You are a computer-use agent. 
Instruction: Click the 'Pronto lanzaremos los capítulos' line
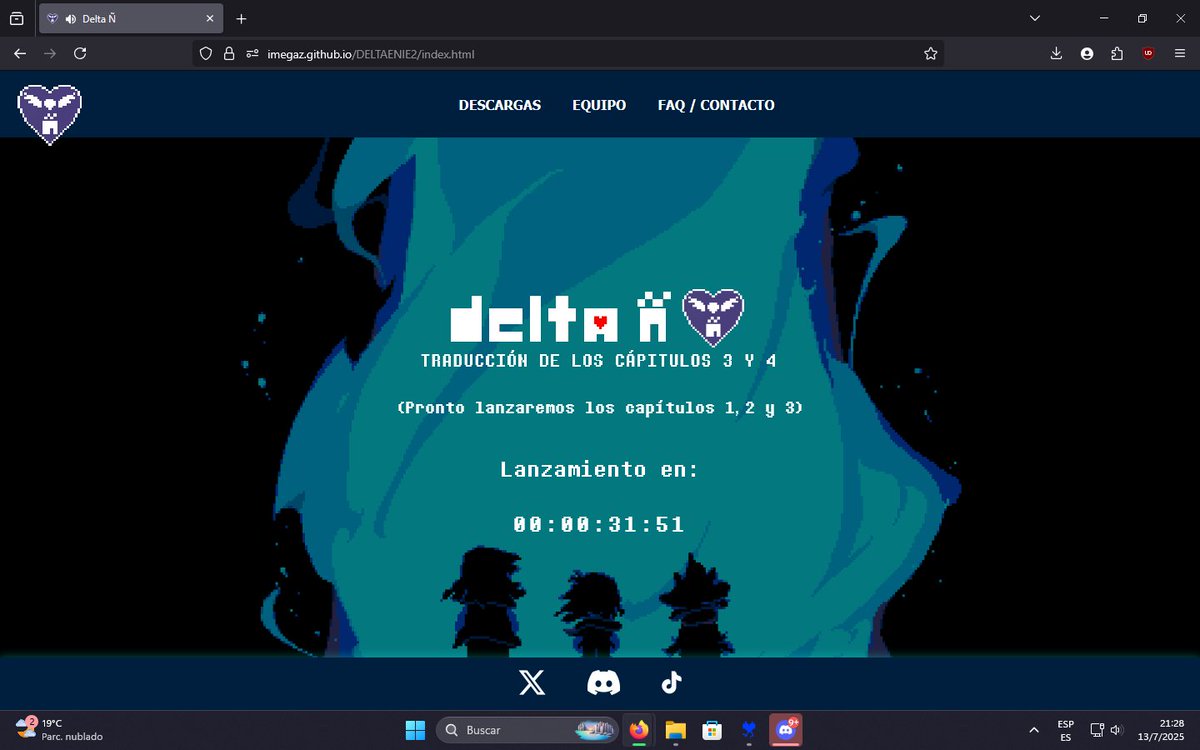pos(599,408)
